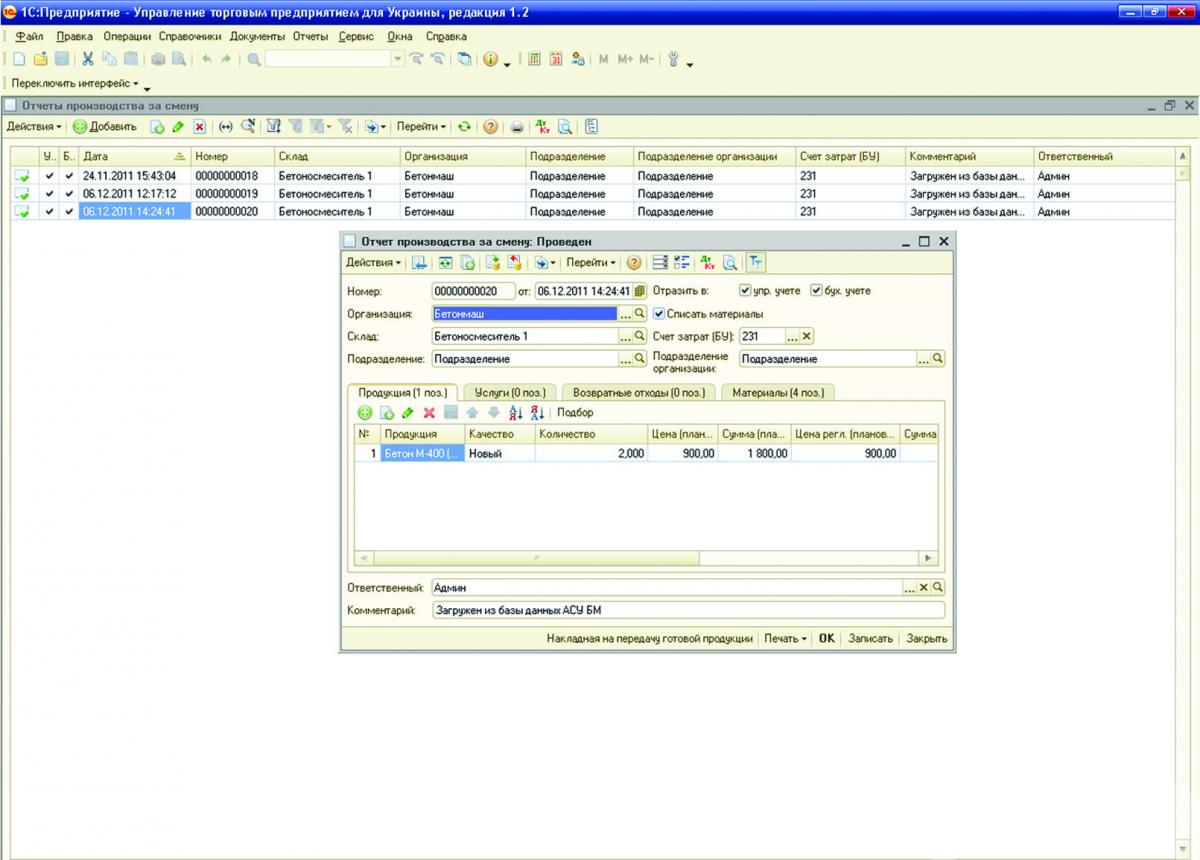Viewport: 1200px width, 860px height.
Task: Toggle the упр. учете checkbox
Action: (x=745, y=291)
